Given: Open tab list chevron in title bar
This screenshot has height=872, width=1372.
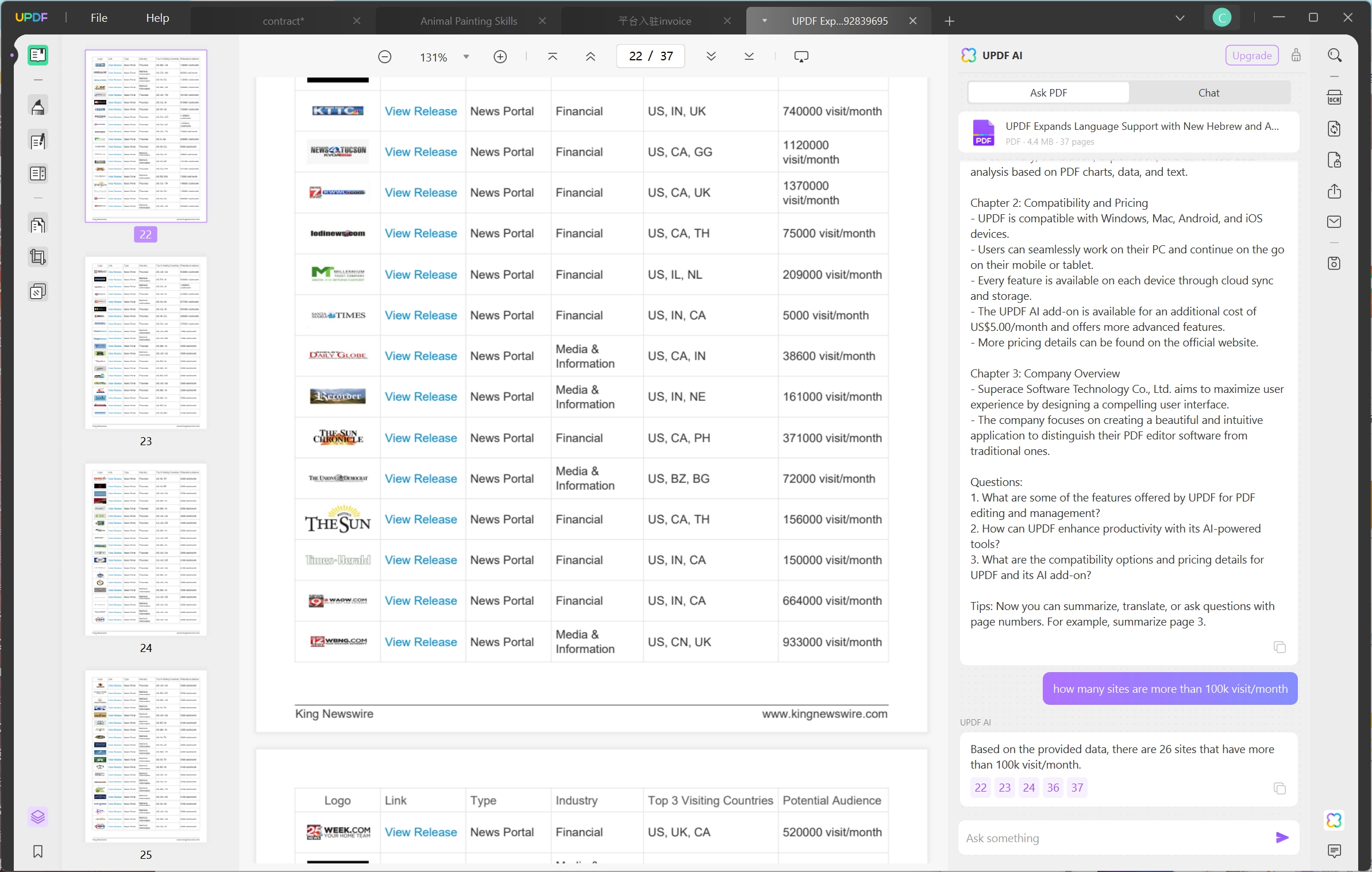Looking at the screenshot, I should [x=1180, y=18].
